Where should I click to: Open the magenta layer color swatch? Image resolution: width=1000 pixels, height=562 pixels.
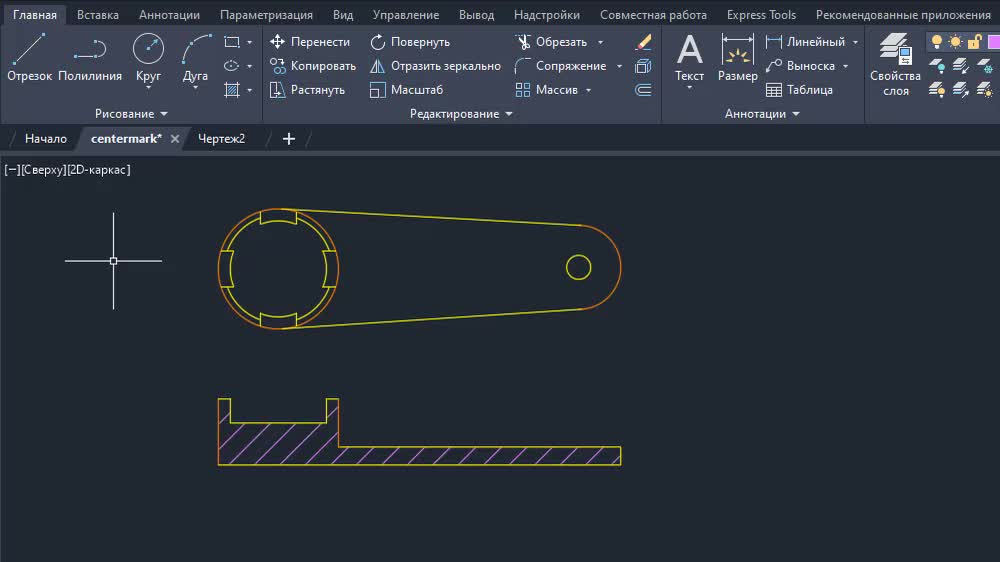(x=994, y=42)
